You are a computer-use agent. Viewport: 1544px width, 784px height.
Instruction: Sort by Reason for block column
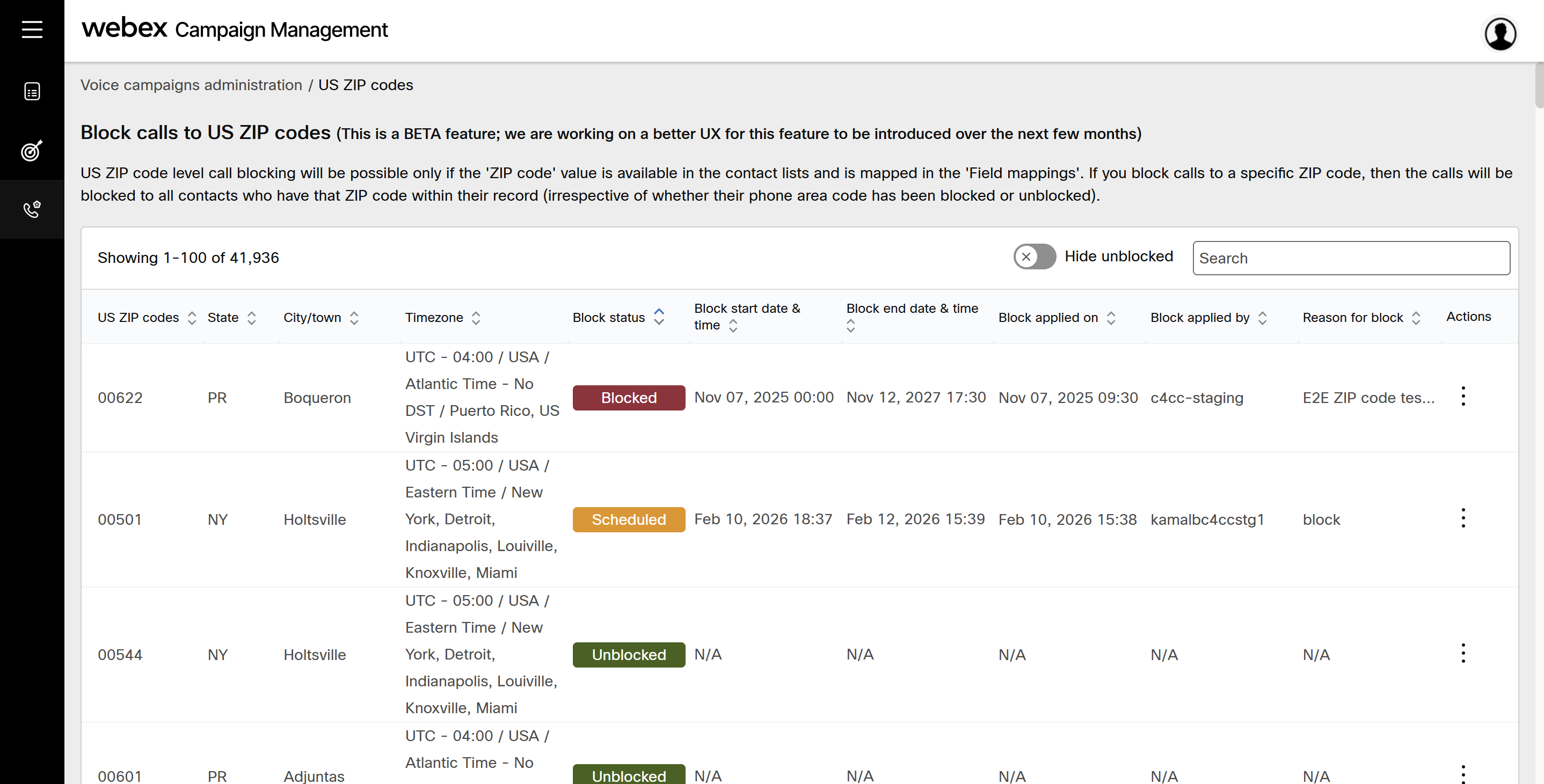(1416, 318)
